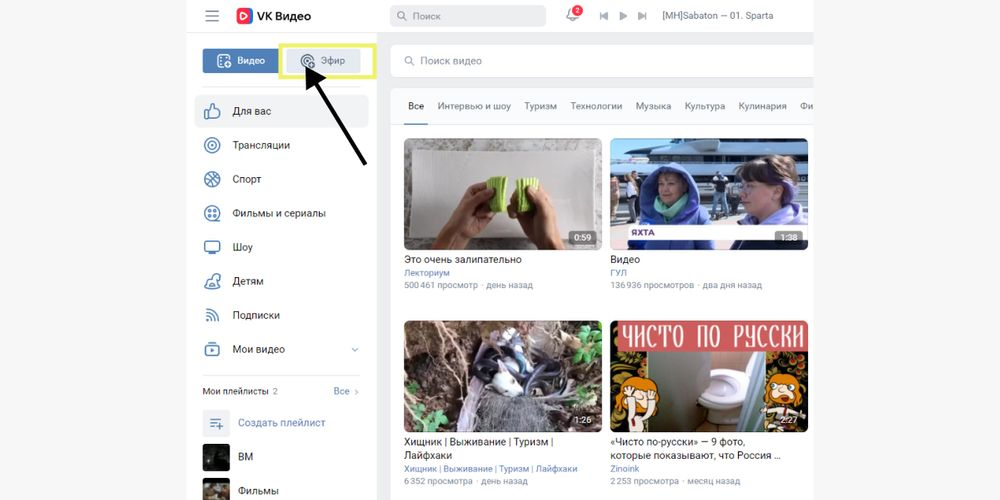The height and width of the screenshot is (500, 1000).
Task: Expand Мои видео chevron
Action: coord(354,350)
